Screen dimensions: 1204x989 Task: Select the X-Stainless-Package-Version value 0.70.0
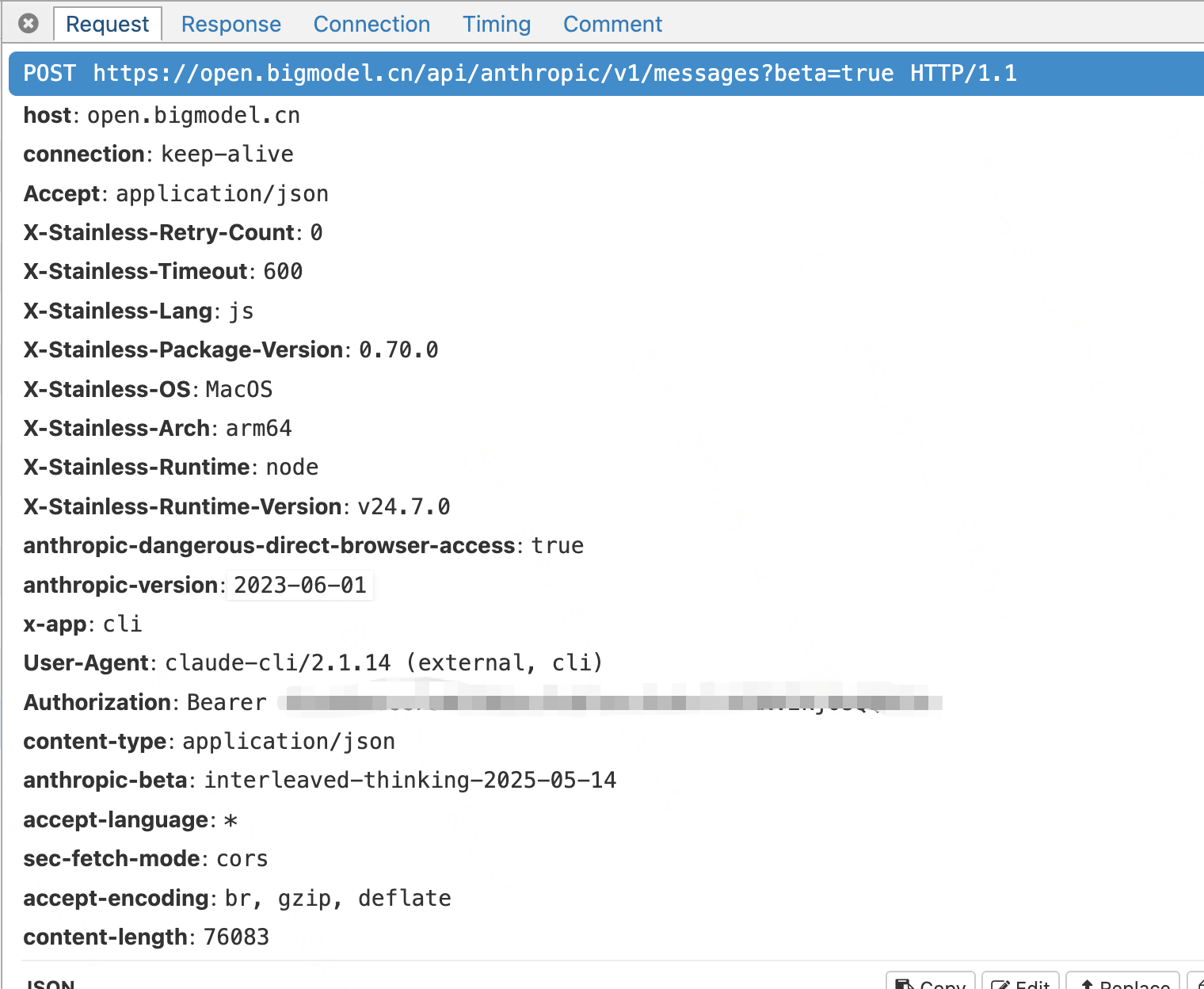[398, 350]
